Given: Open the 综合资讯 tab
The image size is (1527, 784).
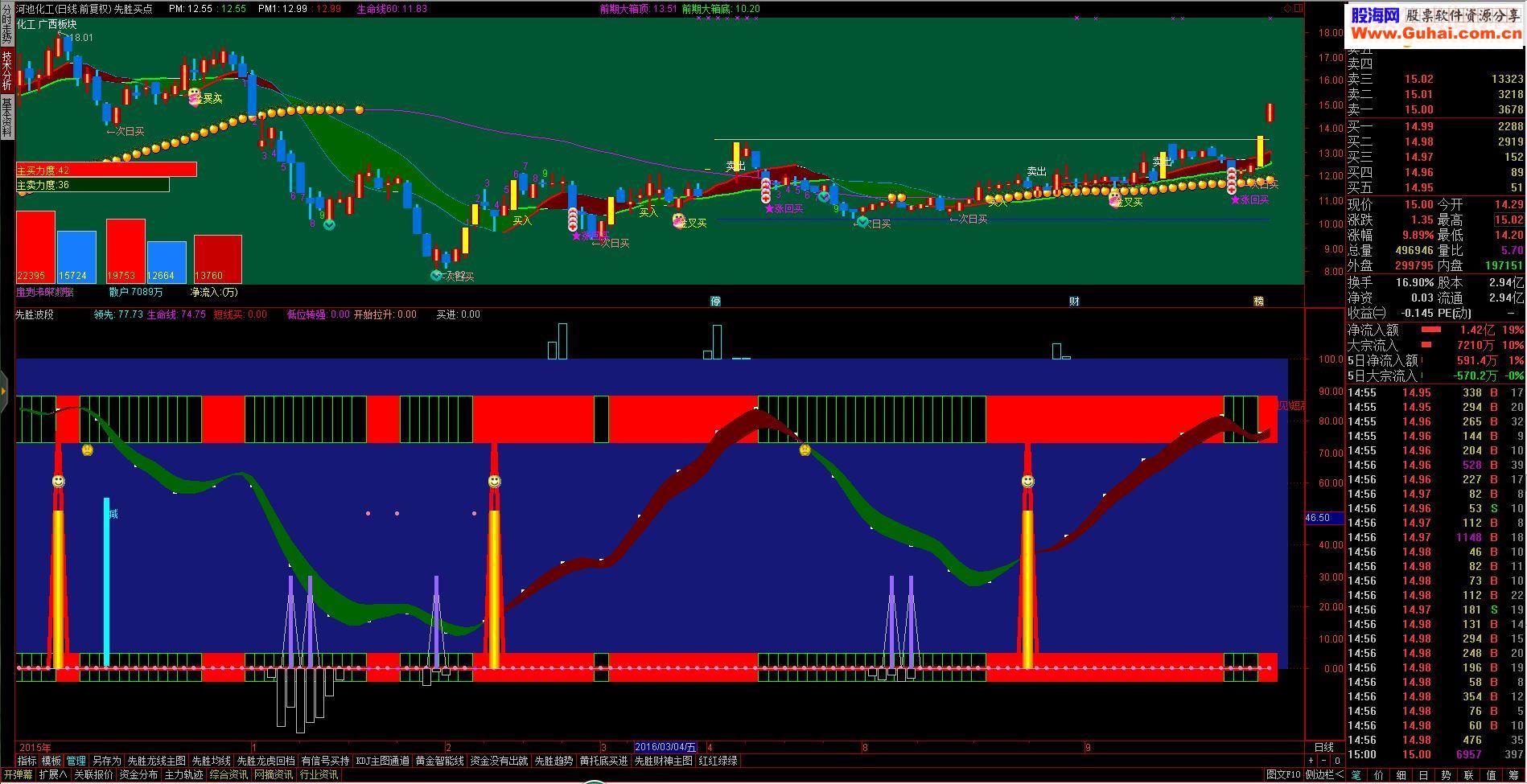Looking at the screenshot, I should tap(228, 775).
